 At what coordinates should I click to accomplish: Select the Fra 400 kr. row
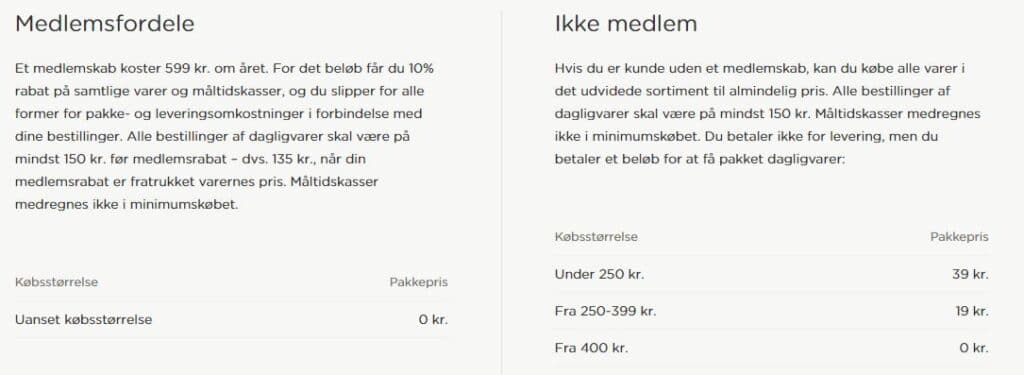[771, 348]
